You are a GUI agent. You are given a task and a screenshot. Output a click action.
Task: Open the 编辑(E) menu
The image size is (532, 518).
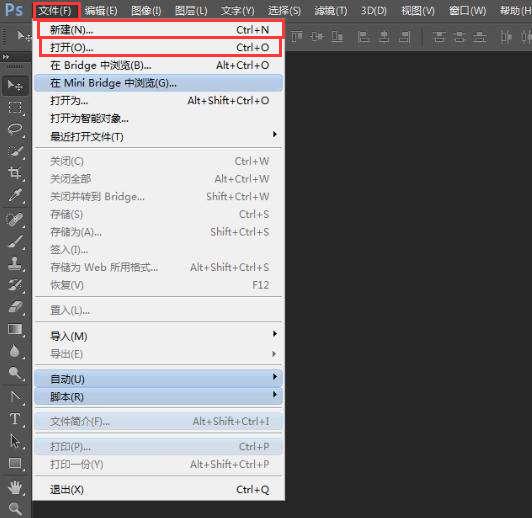pyautogui.click(x=101, y=11)
